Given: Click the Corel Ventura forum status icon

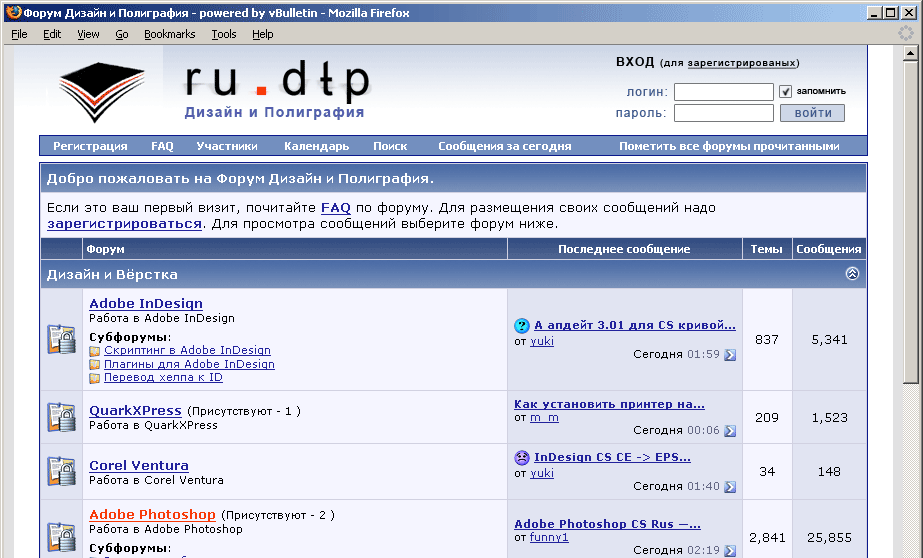Looking at the screenshot, I should tap(61, 471).
